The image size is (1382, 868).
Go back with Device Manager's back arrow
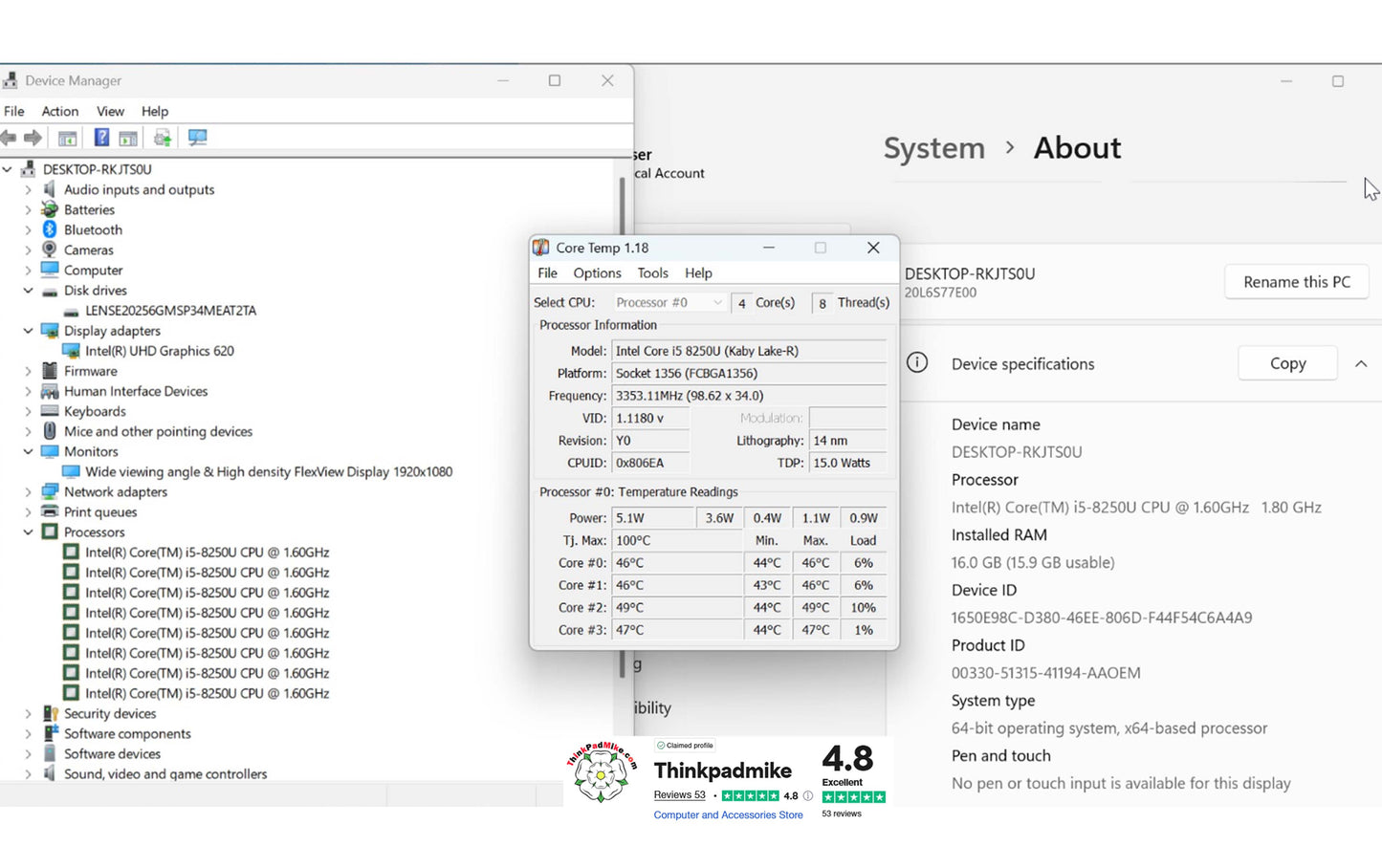(8, 138)
